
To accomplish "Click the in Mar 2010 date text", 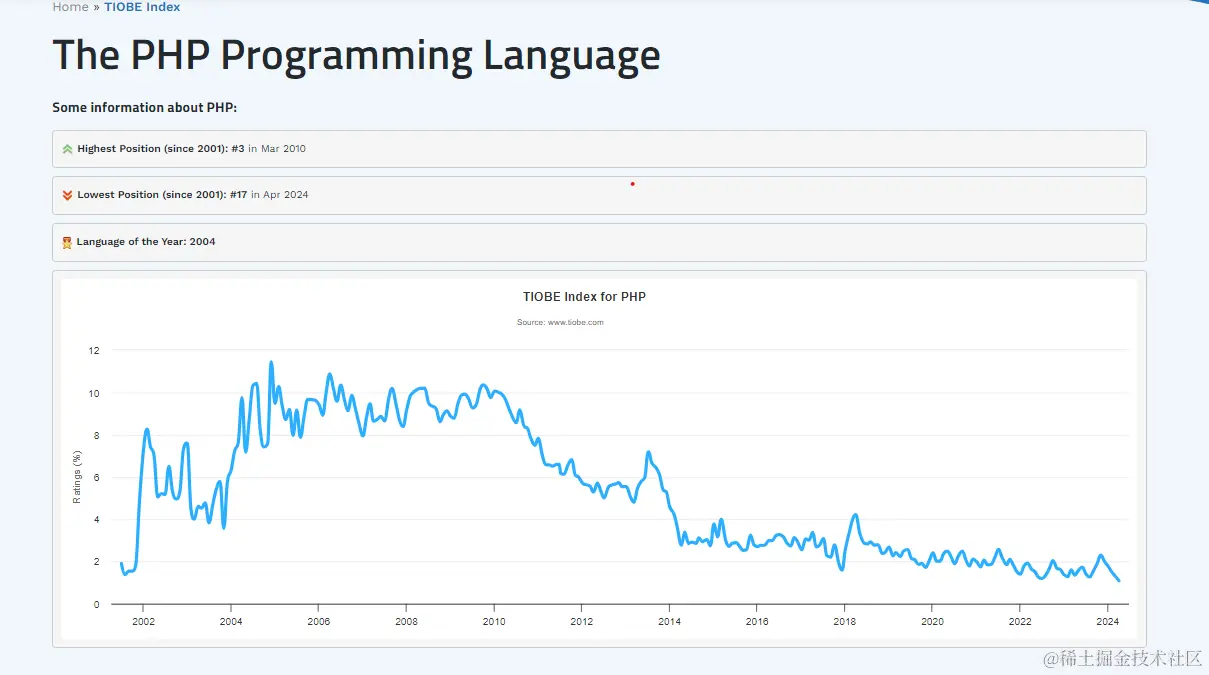I will coord(277,149).
